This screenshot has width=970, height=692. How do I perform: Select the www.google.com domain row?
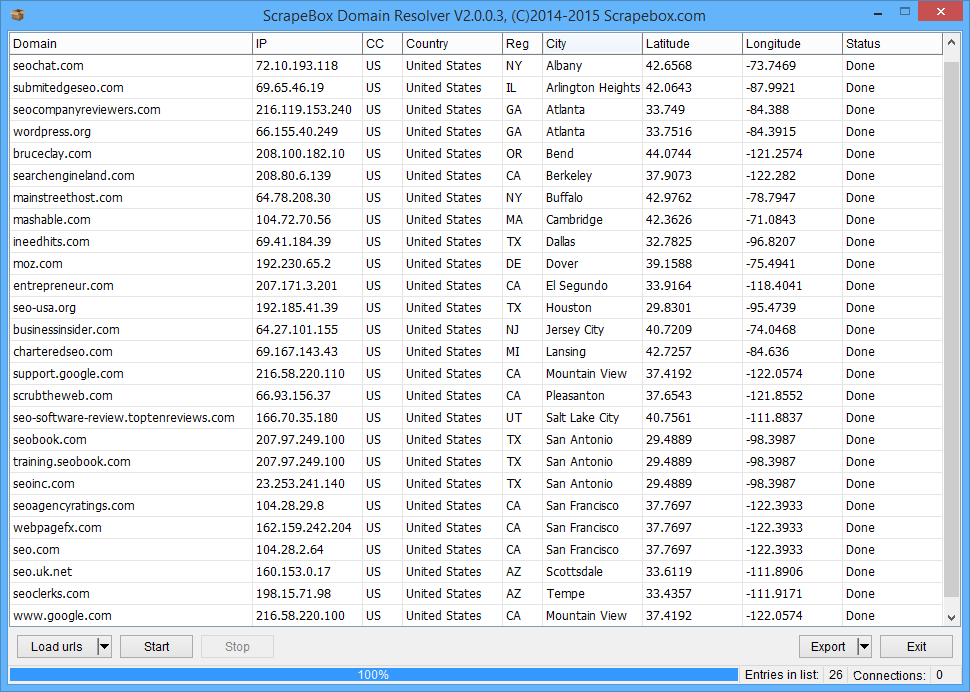[x=62, y=616]
